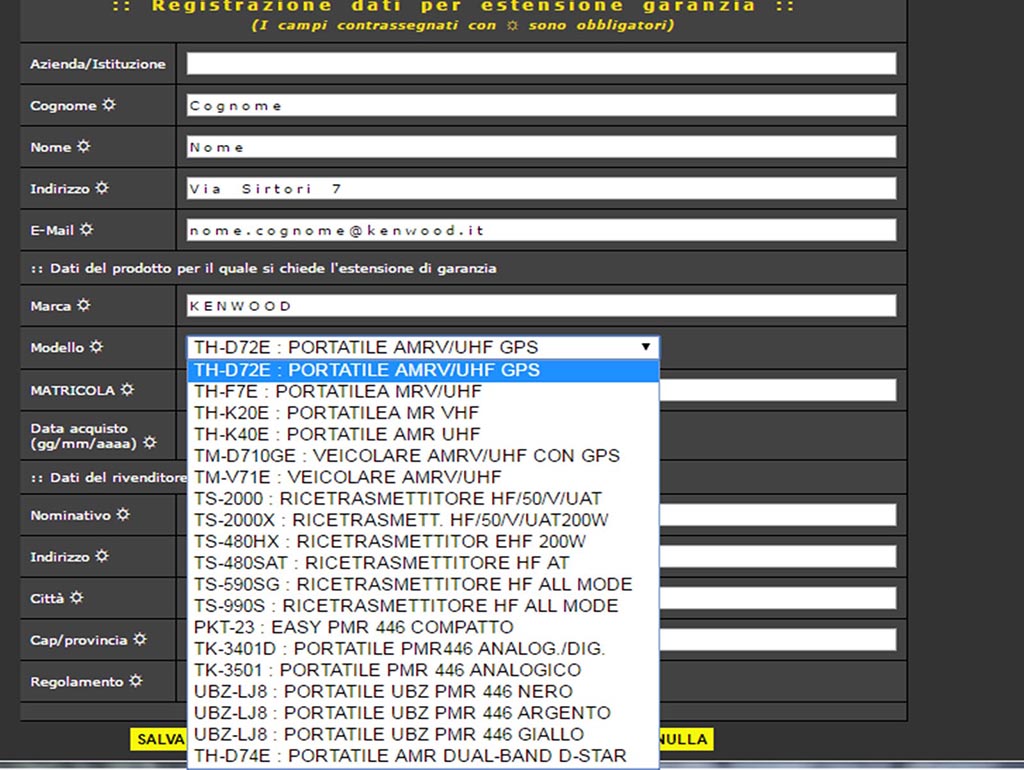Viewport: 1024px width, 770px height.
Task: Pick TH-K40E PORTATILE UHF model
Action: (337, 434)
